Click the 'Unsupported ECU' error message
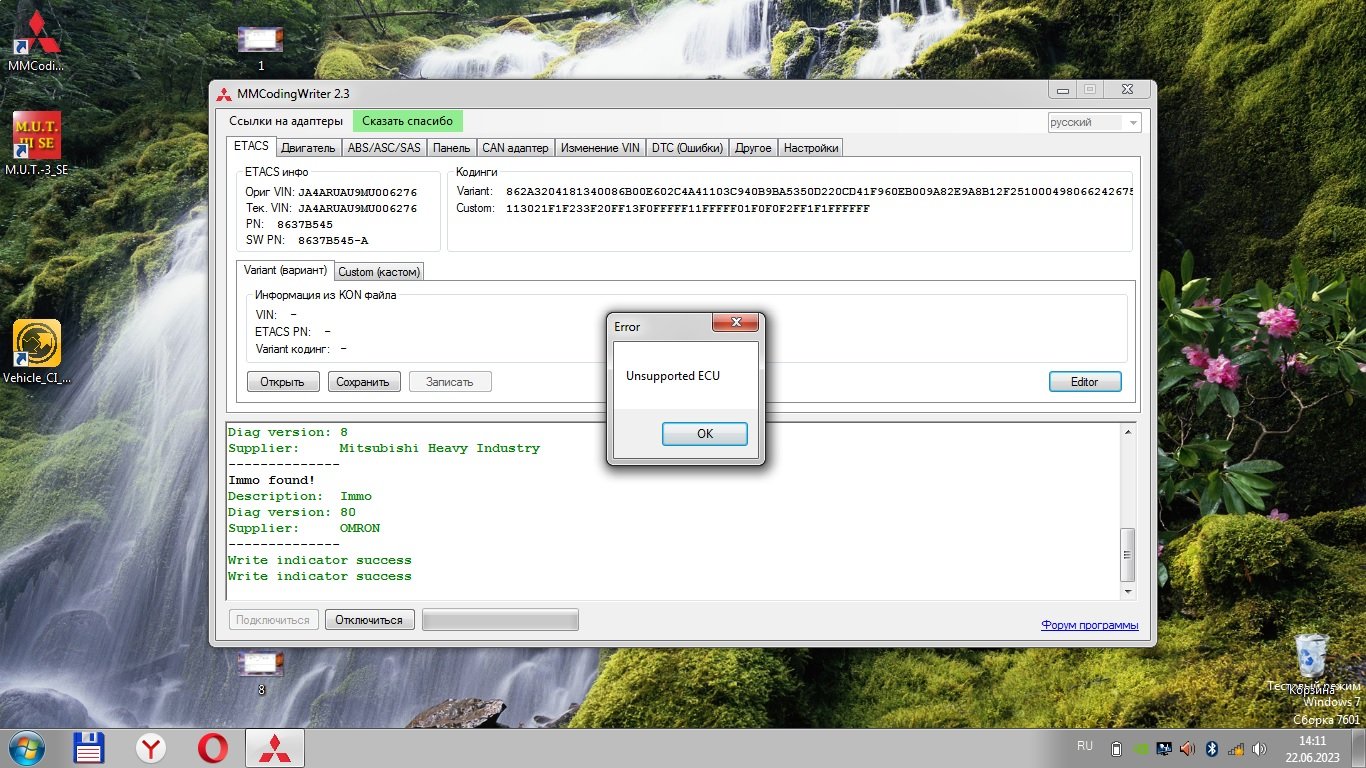The height and width of the screenshot is (768, 1366). tap(673, 376)
